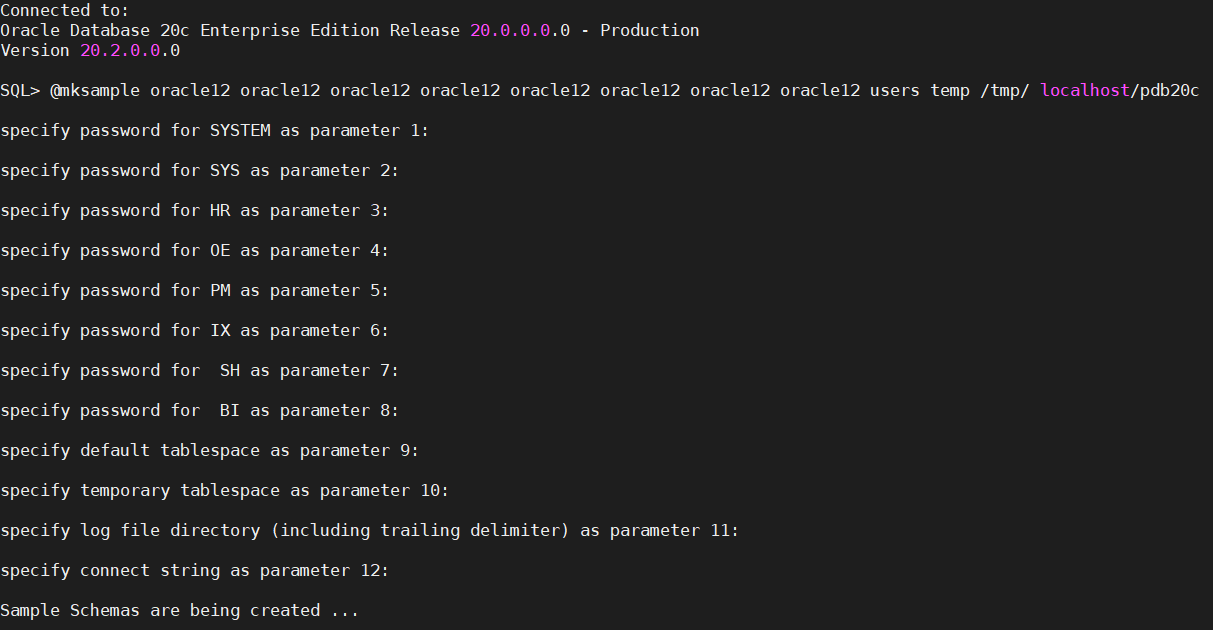Click 'specify temporary tablespace' line

click(225, 491)
